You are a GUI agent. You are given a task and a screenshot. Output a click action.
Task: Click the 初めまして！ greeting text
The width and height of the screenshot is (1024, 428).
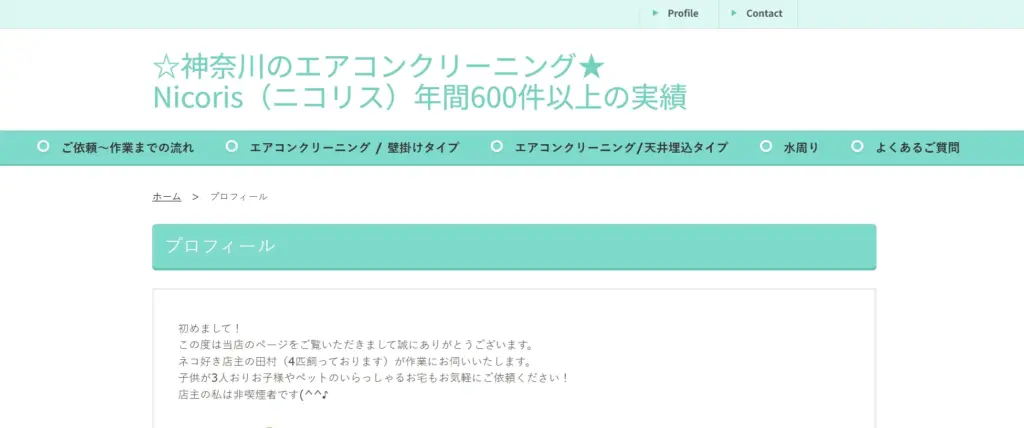click(210, 328)
